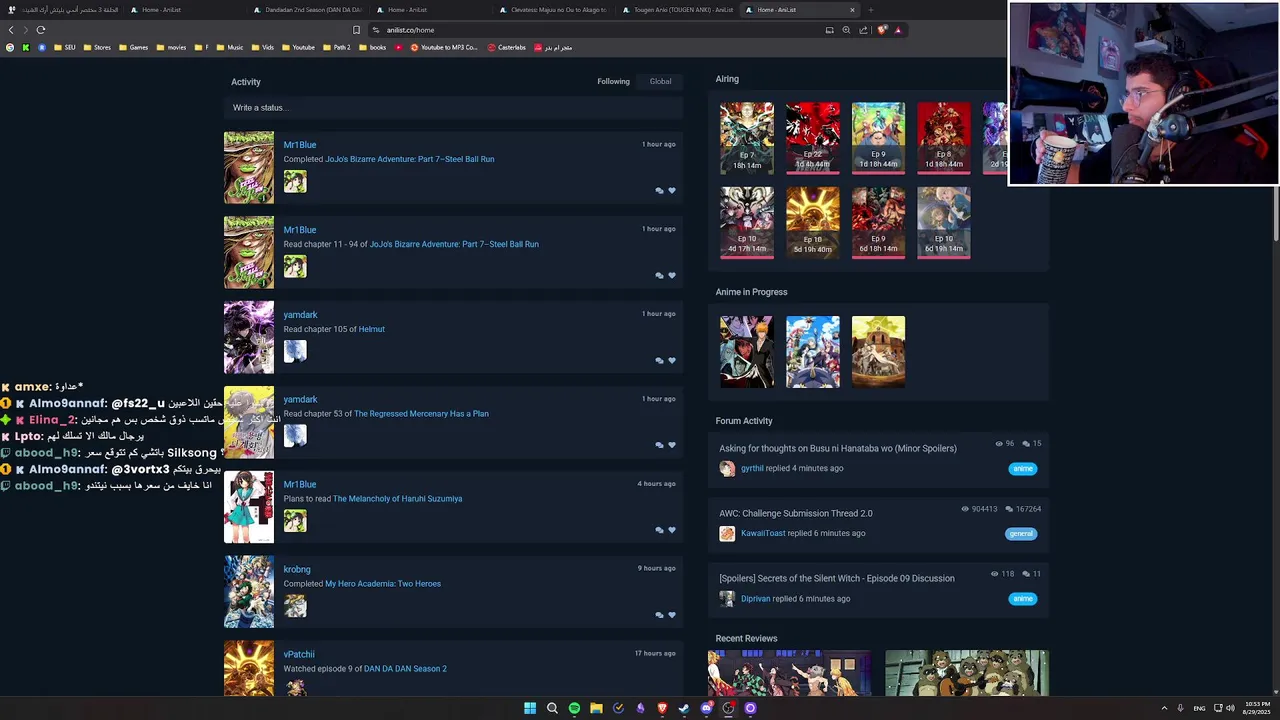1280x720 pixels.
Task: Open the books bookmarks folder
Action: 372,47
